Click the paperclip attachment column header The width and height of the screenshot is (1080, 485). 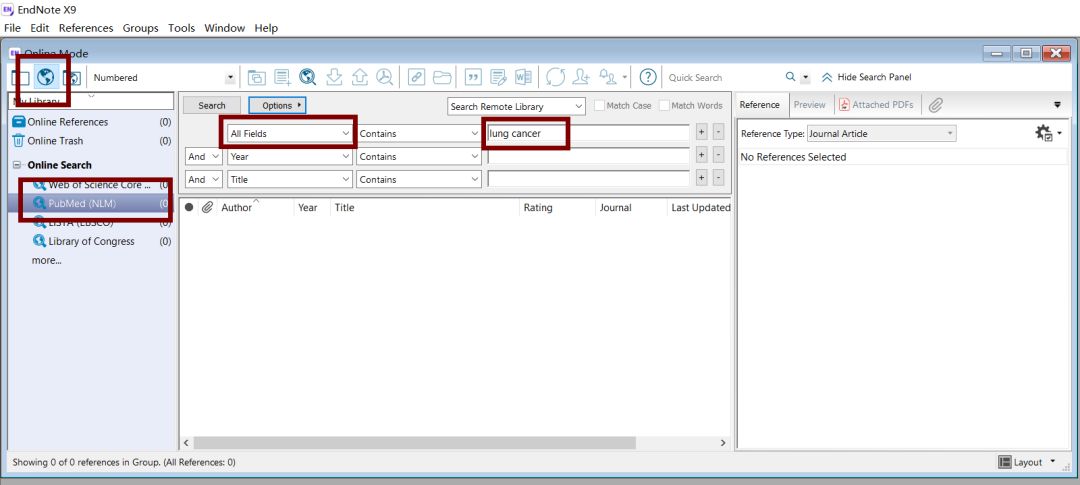click(207, 207)
